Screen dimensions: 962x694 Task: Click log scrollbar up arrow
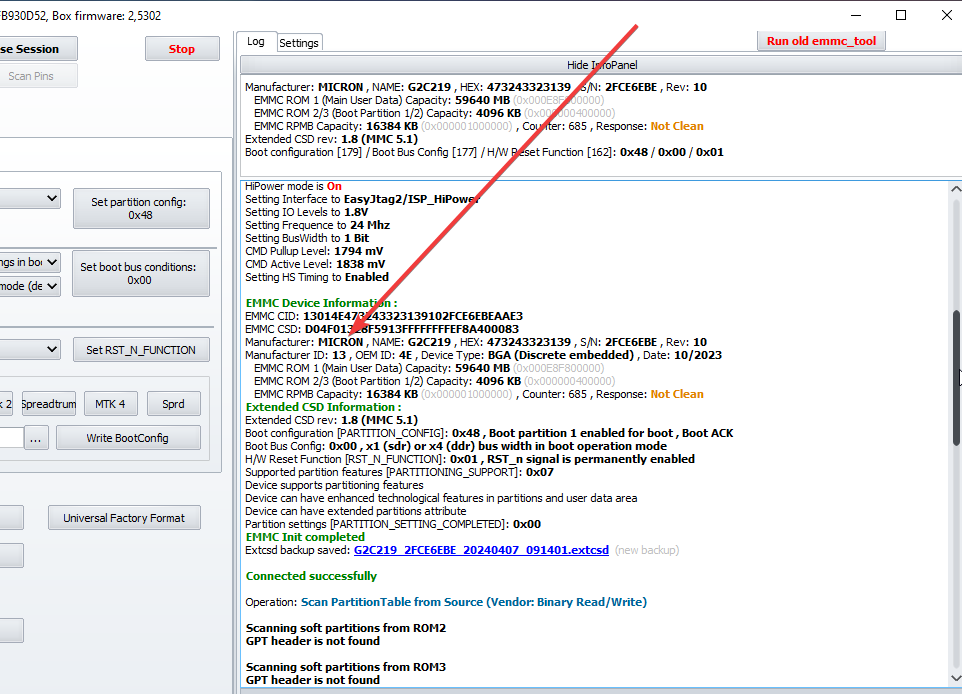point(956,189)
